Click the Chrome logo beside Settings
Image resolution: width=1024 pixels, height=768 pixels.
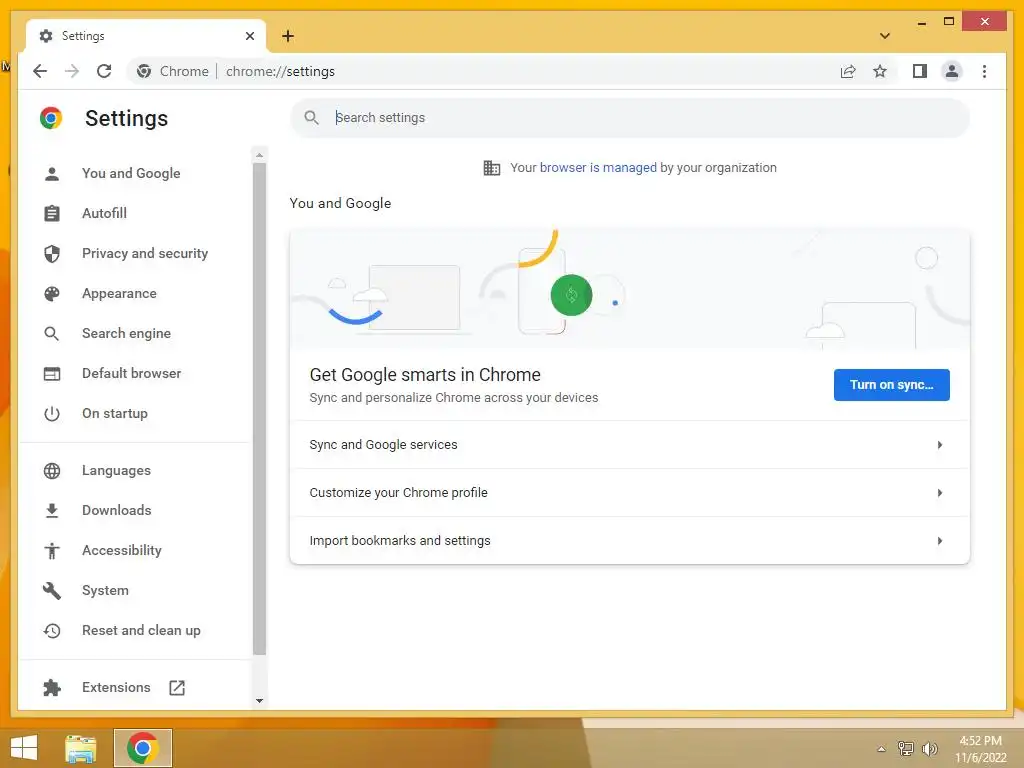(x=51, y=118)
